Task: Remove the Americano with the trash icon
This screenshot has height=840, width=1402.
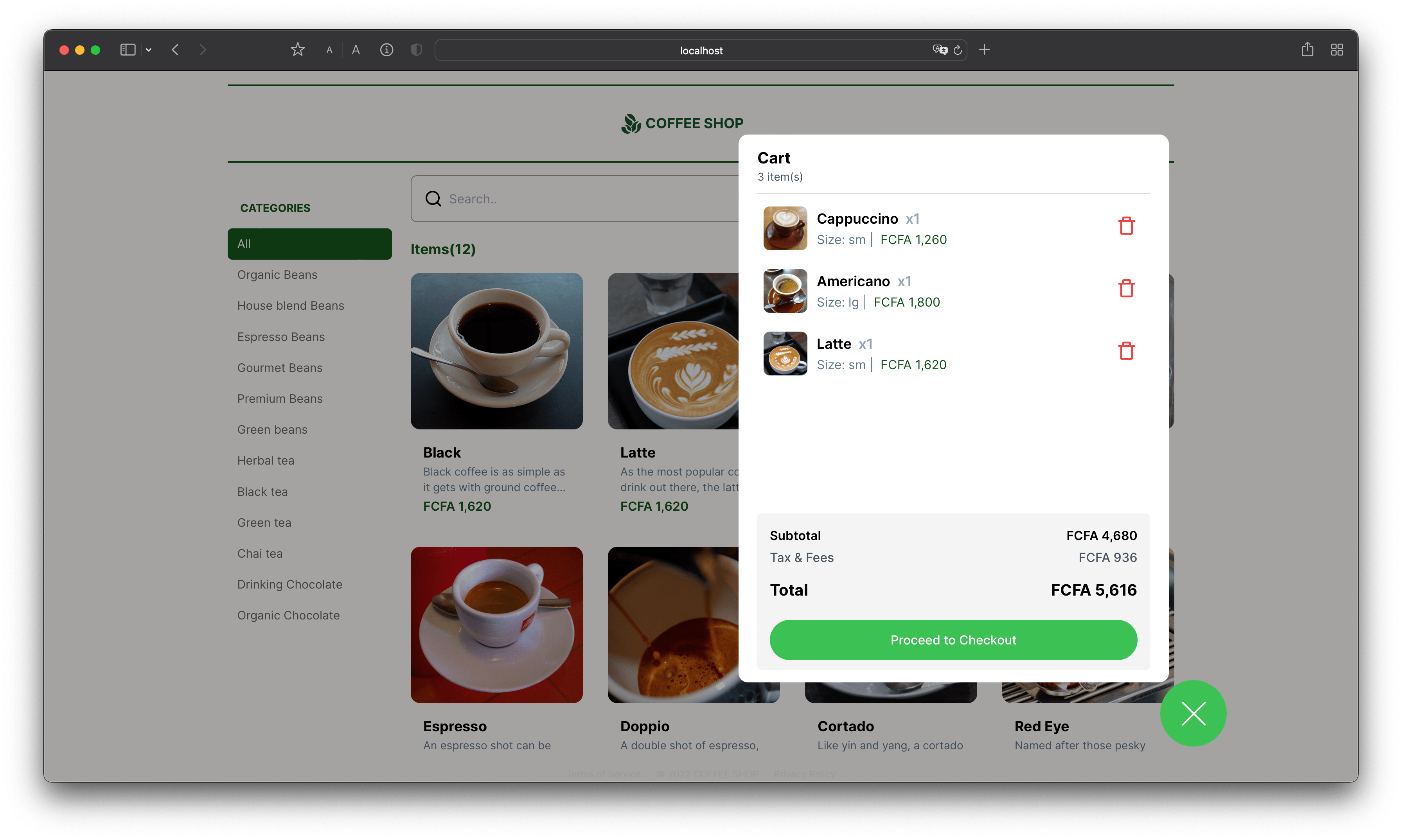Action: [x=1126, y=288]
